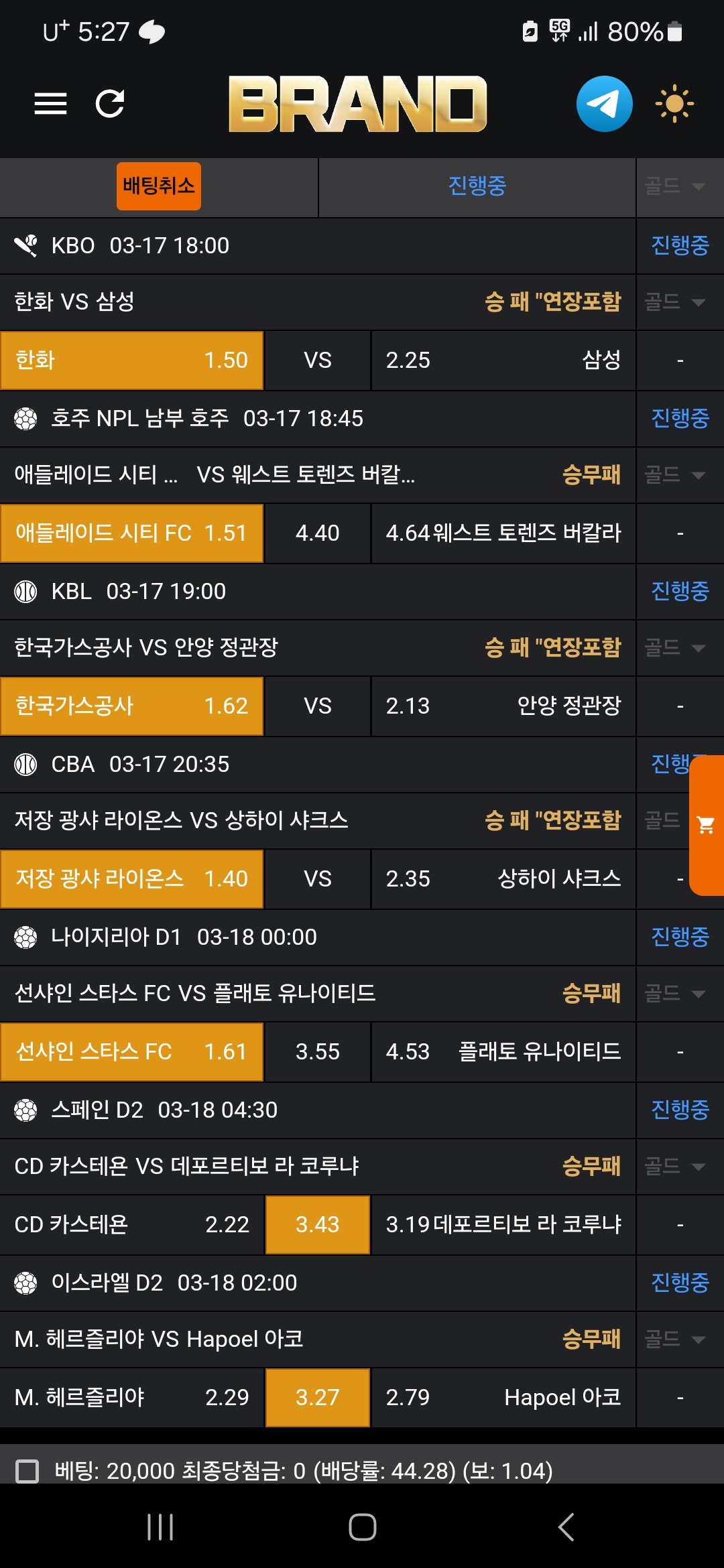Check the bet slip checkbox at bottom
The width and height of the screenshot is (724, 1568).
coord(27,1471)
